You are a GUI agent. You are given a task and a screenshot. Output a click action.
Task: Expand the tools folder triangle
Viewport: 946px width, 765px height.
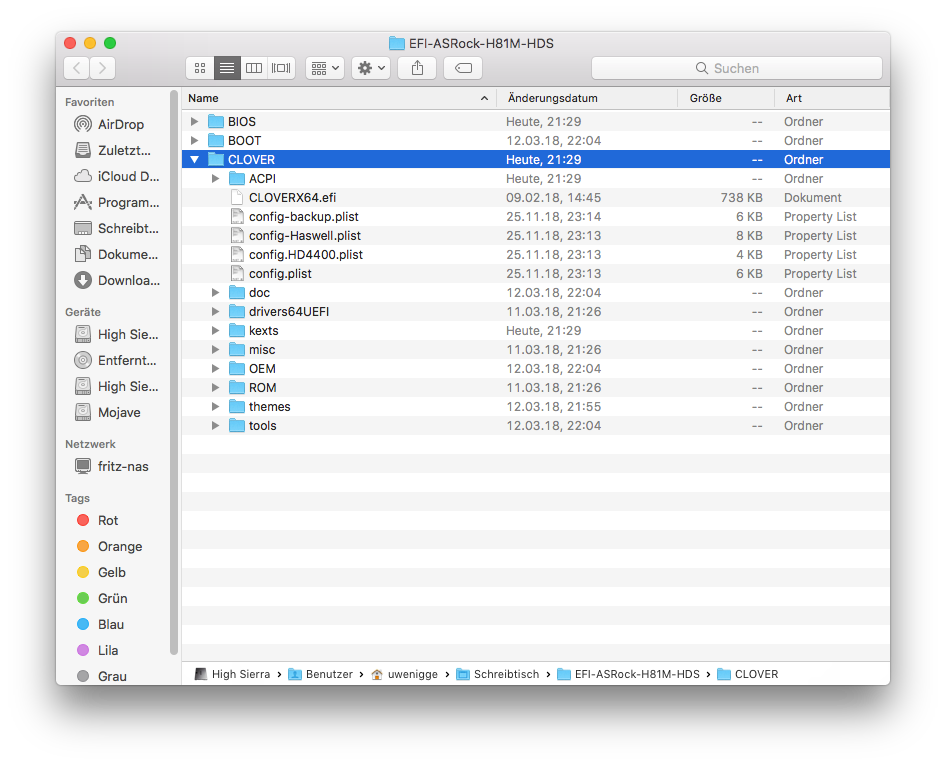coord(215,426)
